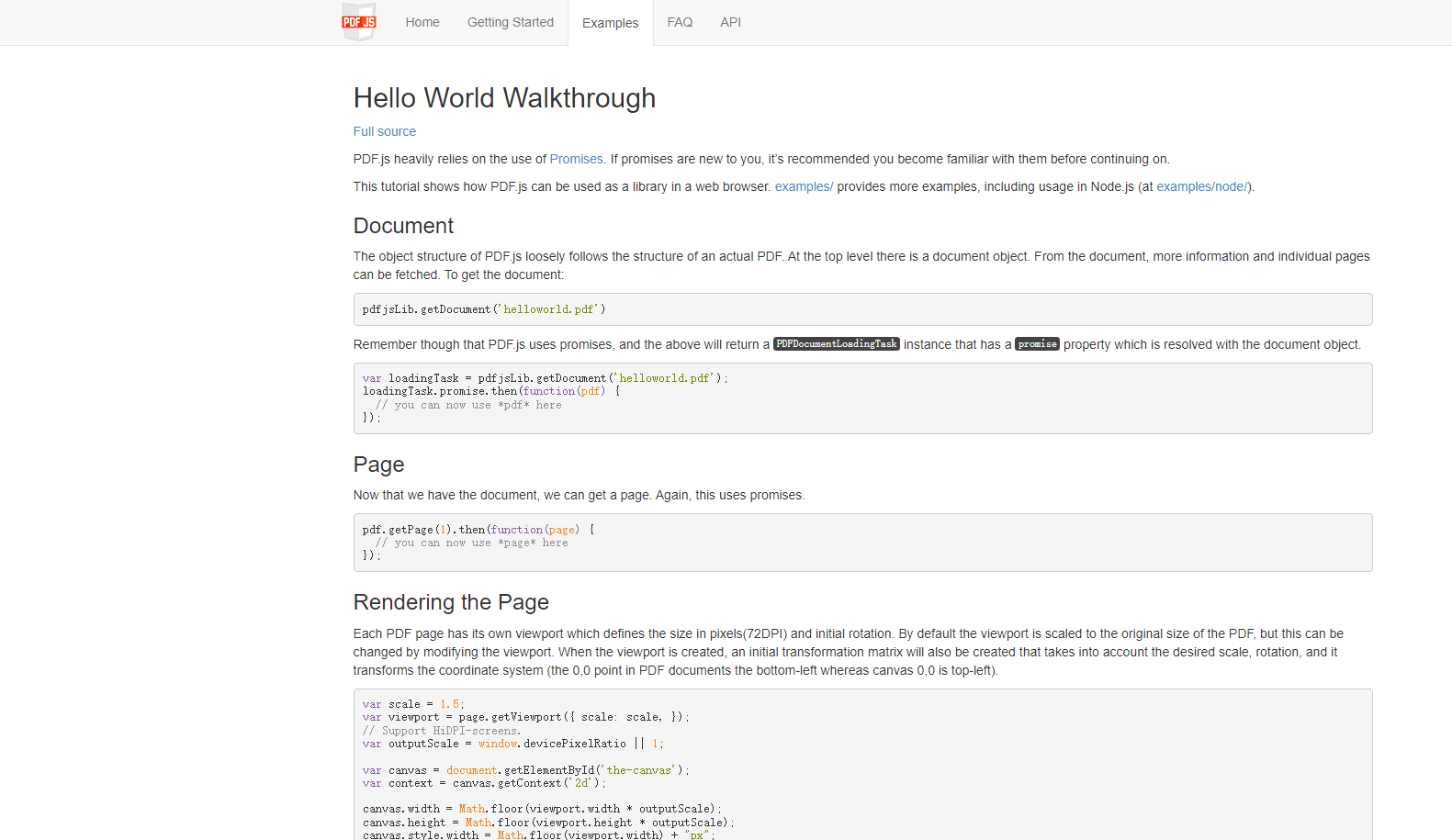1452x840 pixels.
Task: Open the examples/ link
Action: [x=804, y=186]
